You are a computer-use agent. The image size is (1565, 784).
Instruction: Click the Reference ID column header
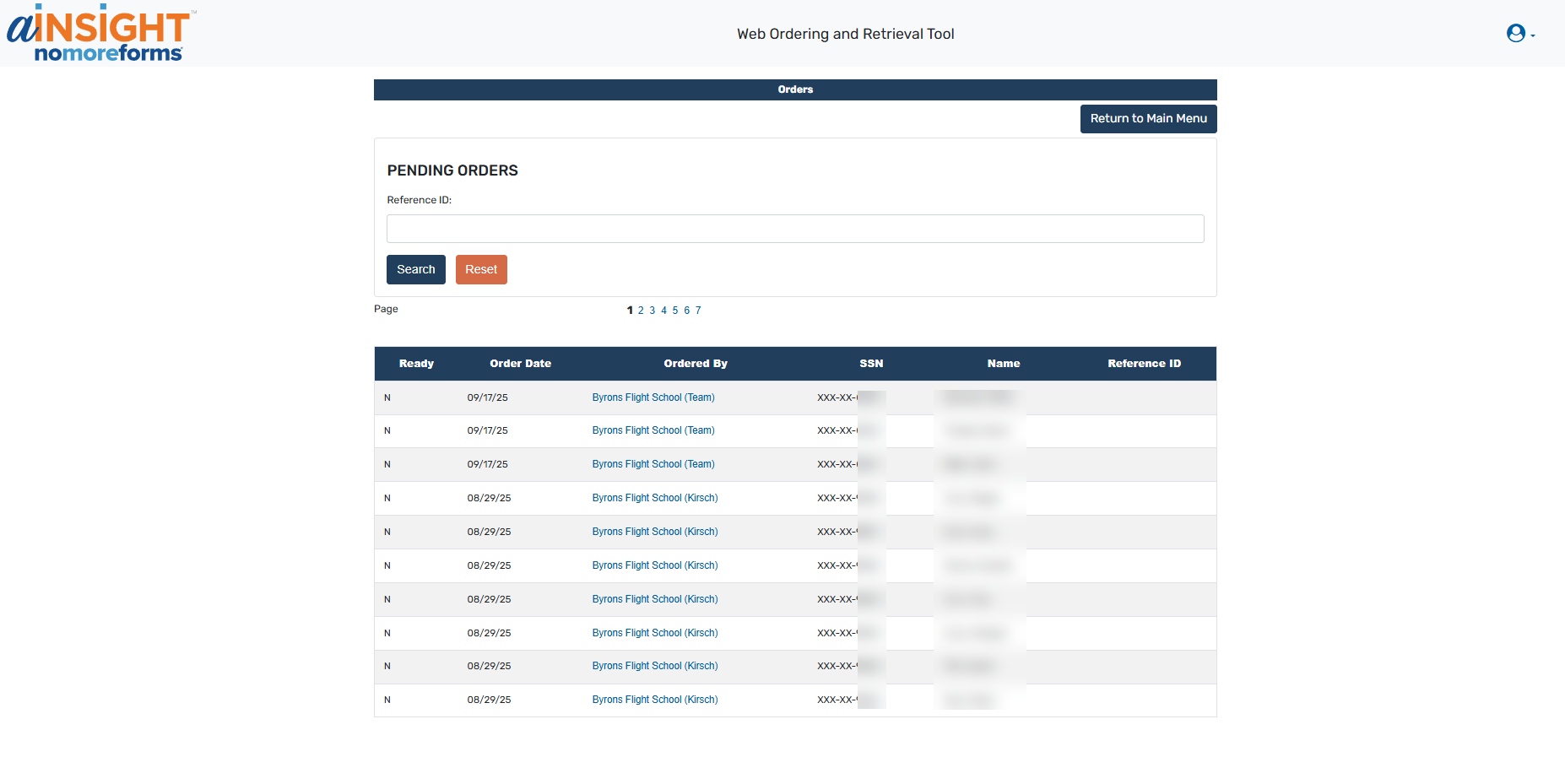1144,364
